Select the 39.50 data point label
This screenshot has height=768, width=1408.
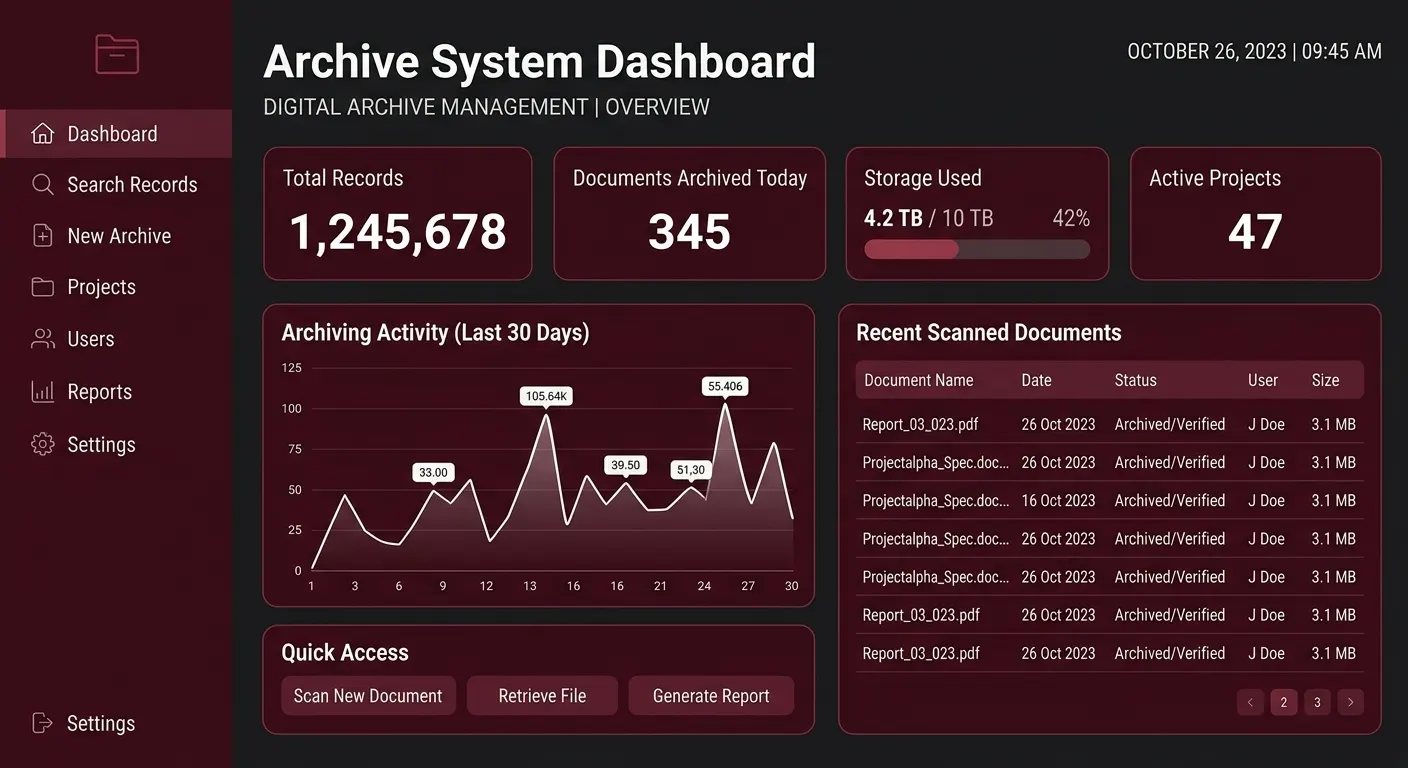625,465
